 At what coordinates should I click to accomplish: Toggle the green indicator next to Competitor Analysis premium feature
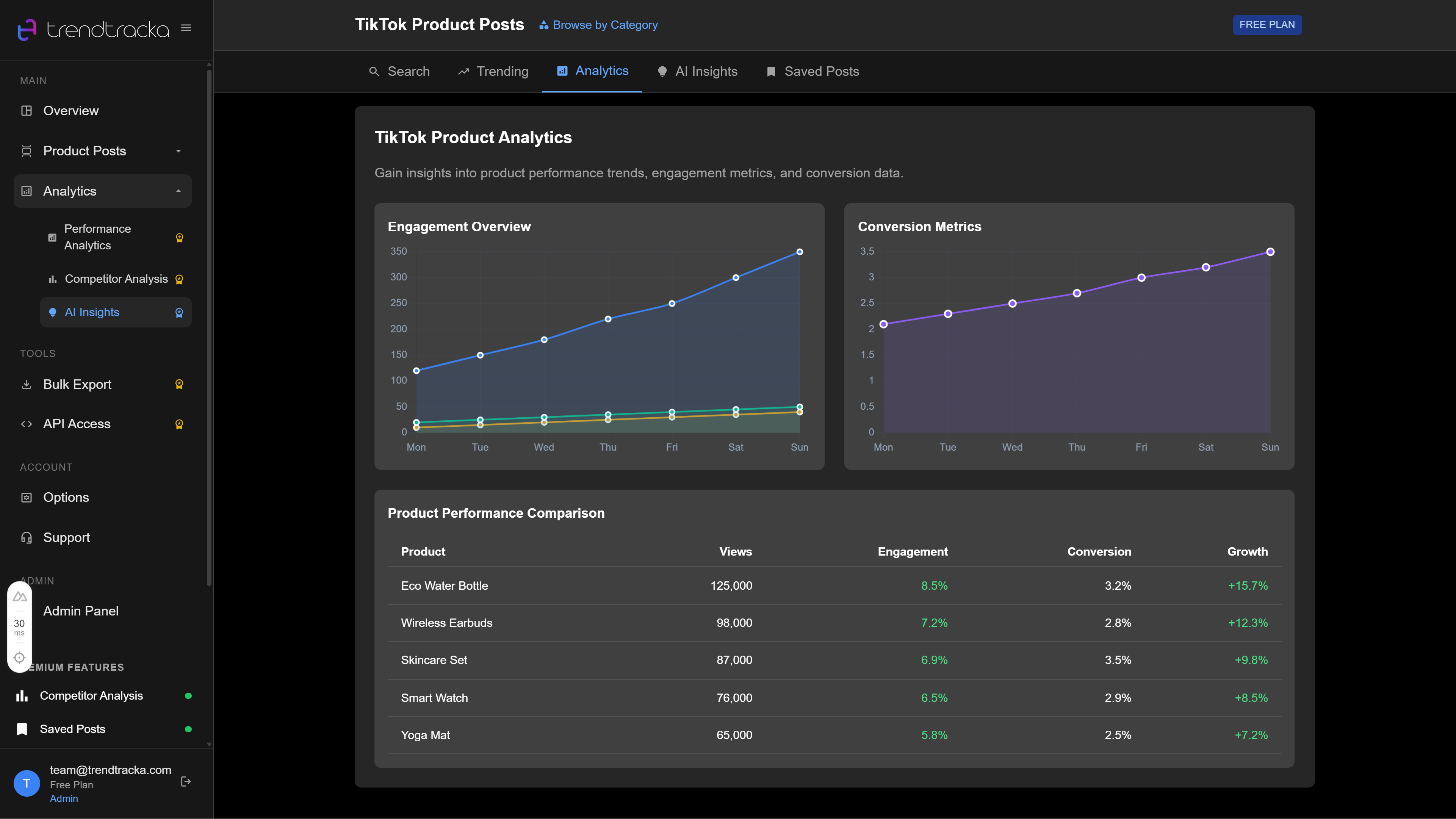pyautogui.click(x=188, y=696)
